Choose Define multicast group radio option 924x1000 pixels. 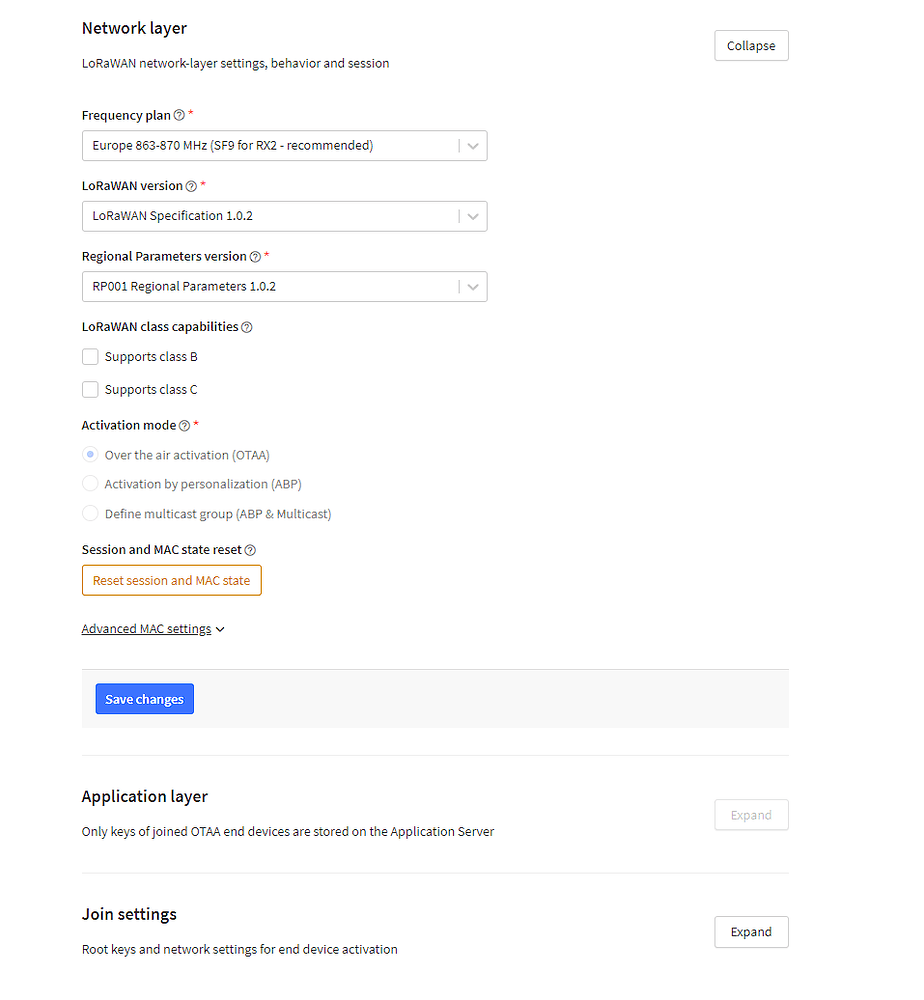91,513
